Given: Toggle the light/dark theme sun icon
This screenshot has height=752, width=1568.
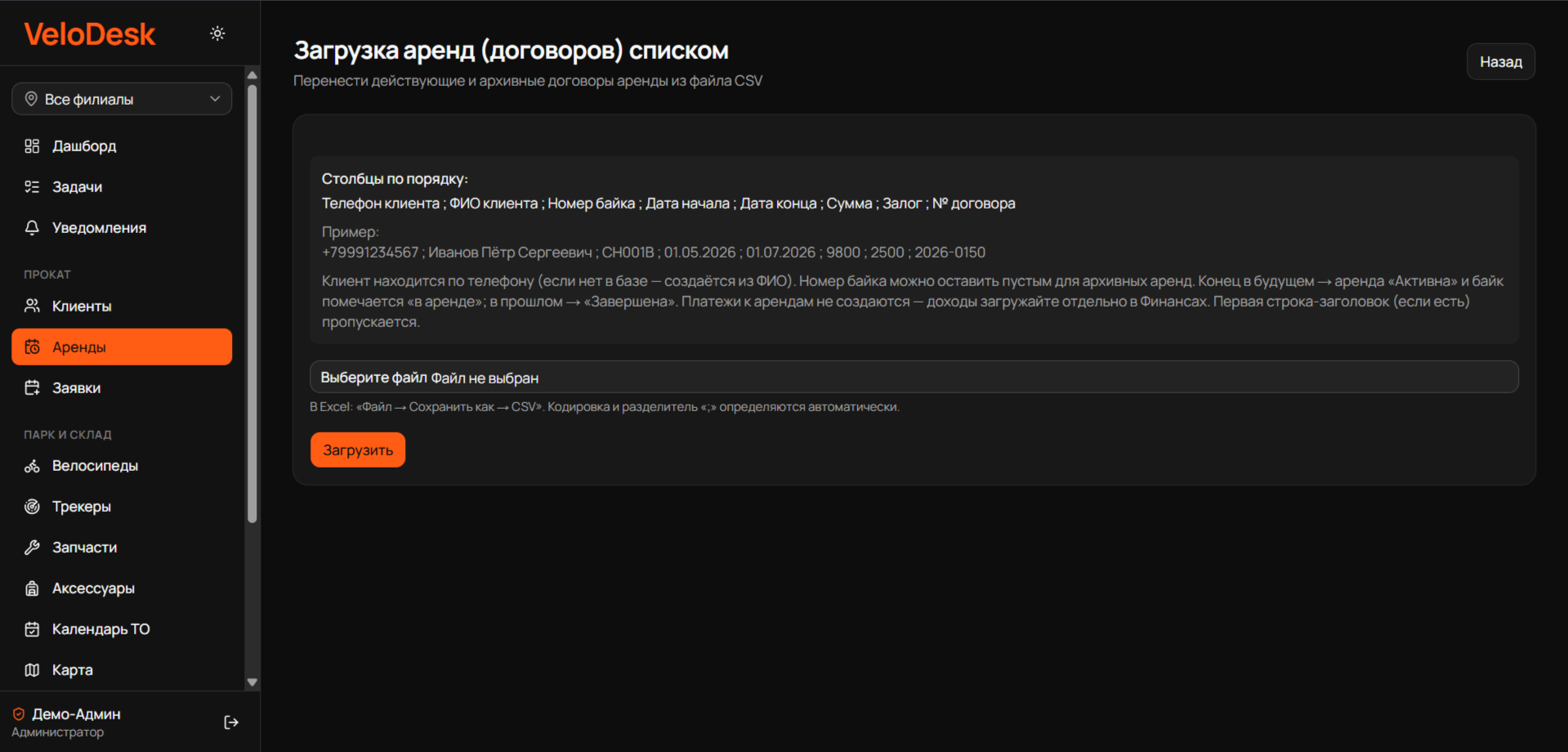Looking at the screenshot, I should [217, 34].
